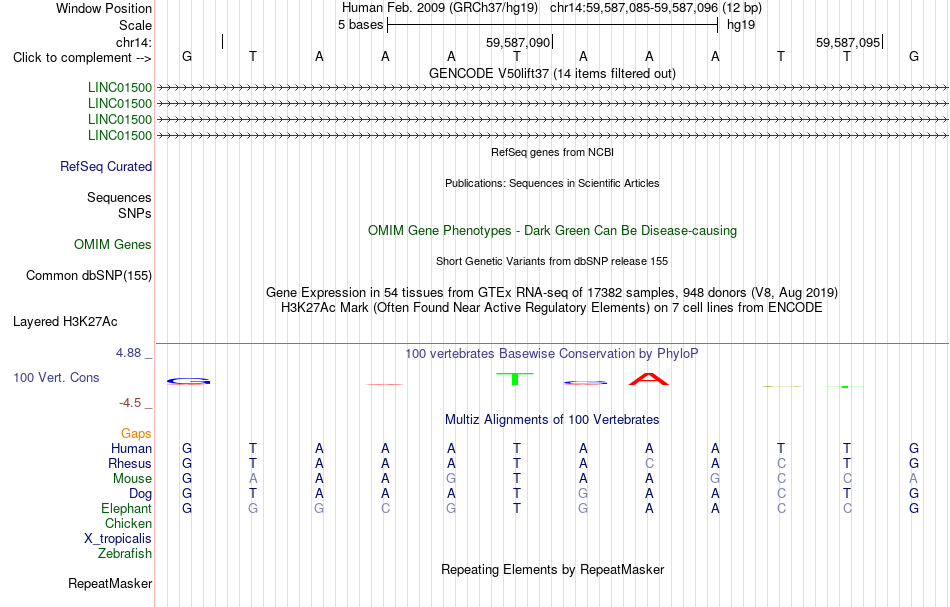This screenshot has width=950, height=607.
Task: Click the red A PhyloP logo glyph
Action: click(649, 379)
